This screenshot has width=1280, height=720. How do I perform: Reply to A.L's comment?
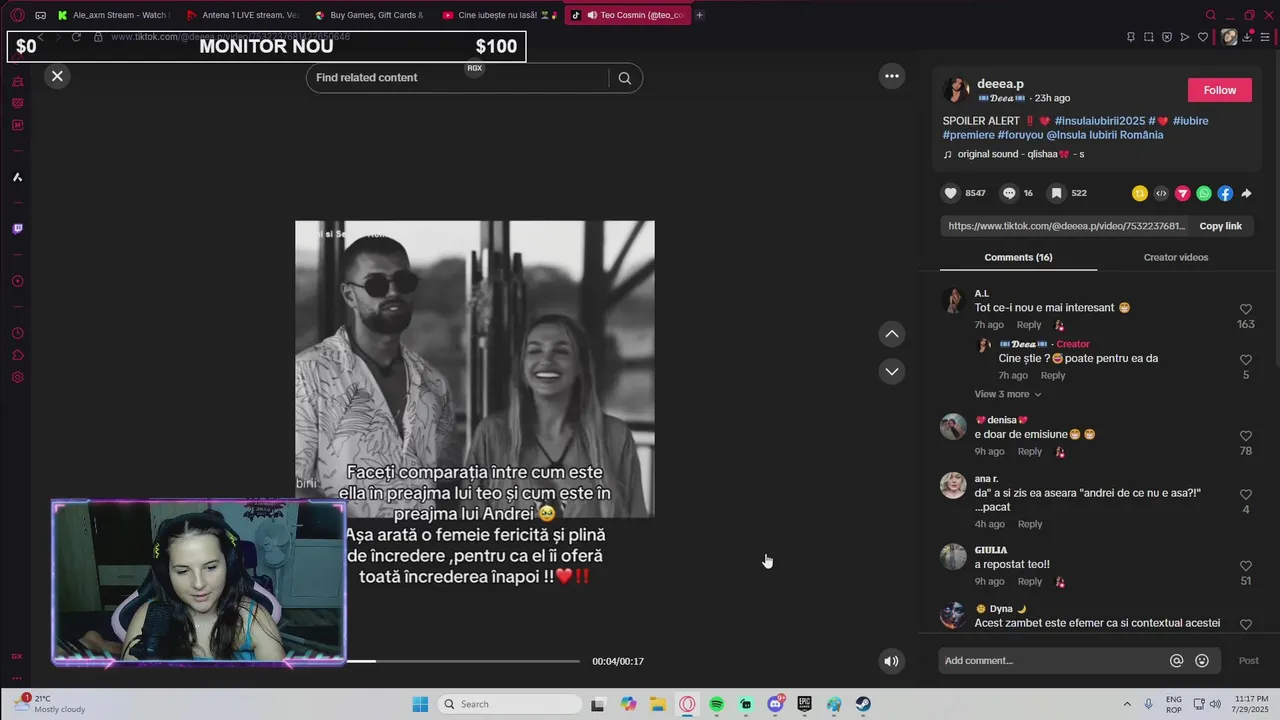[1029, 325]
